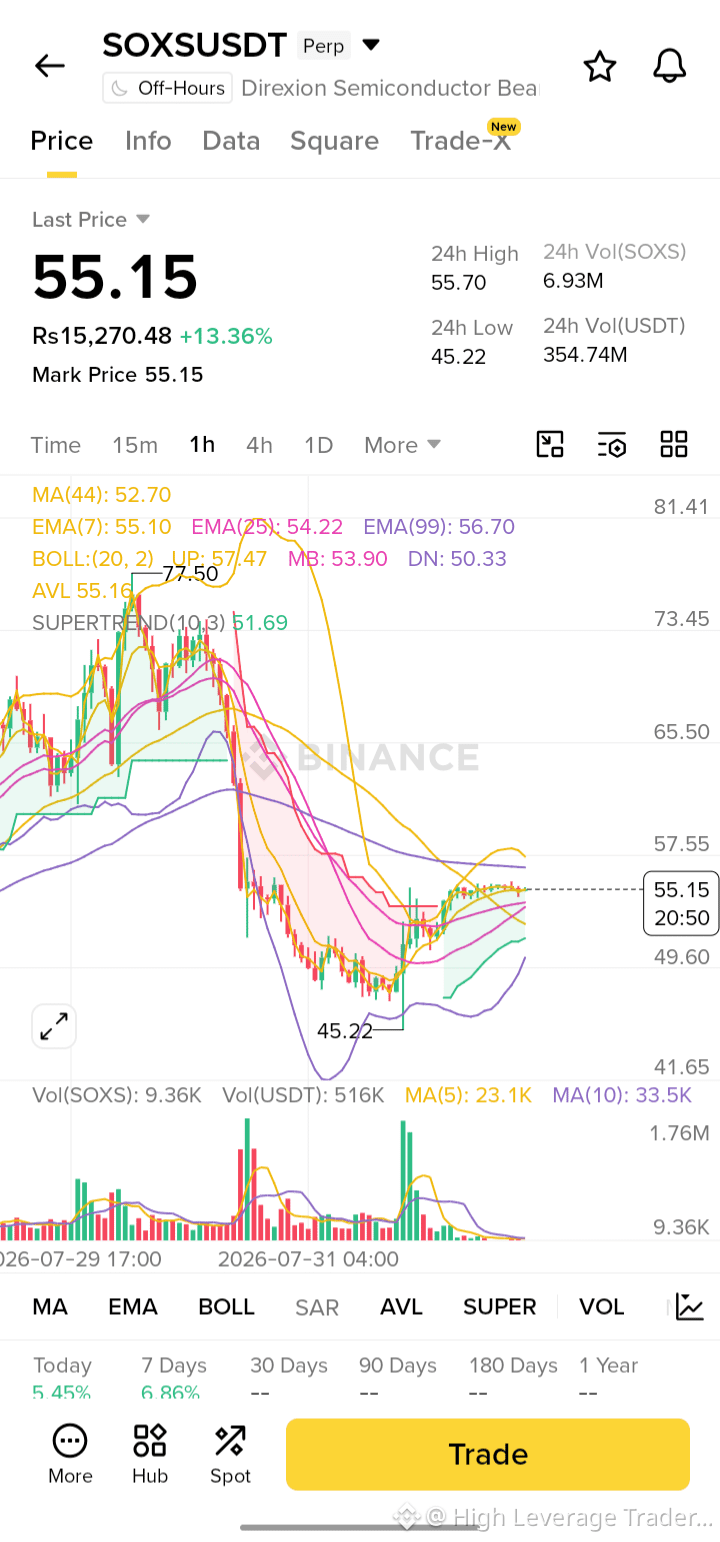The image size is (720, 1542).
Task: Switch to the Info tab
Action: coord(148,141)
